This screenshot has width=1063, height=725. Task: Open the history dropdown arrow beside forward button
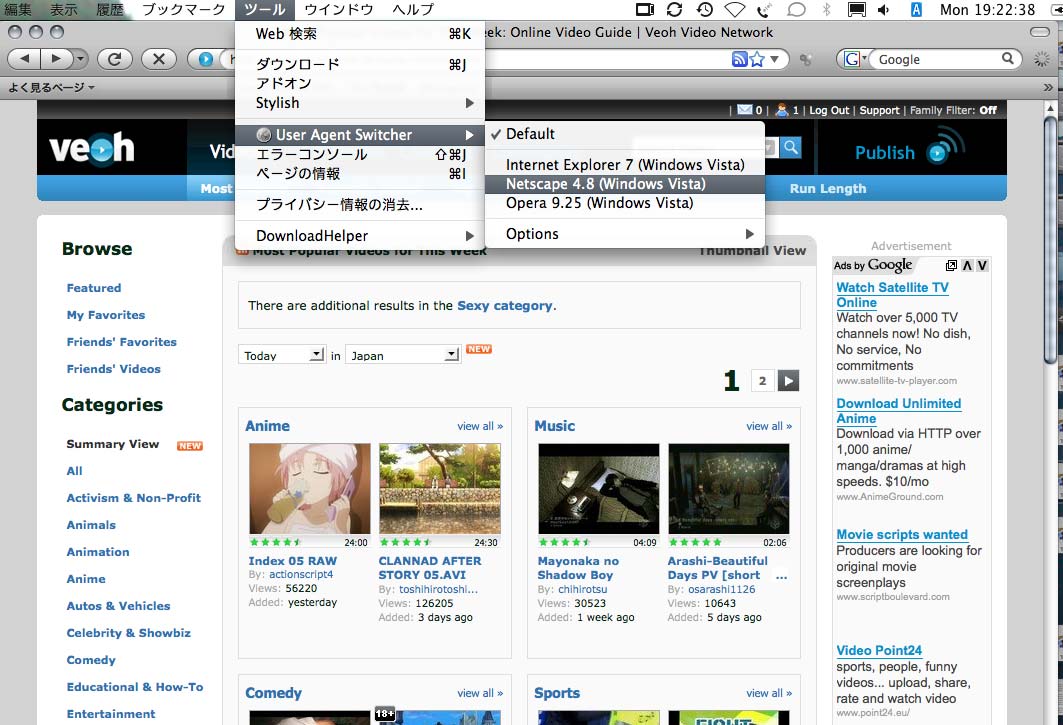81,59
